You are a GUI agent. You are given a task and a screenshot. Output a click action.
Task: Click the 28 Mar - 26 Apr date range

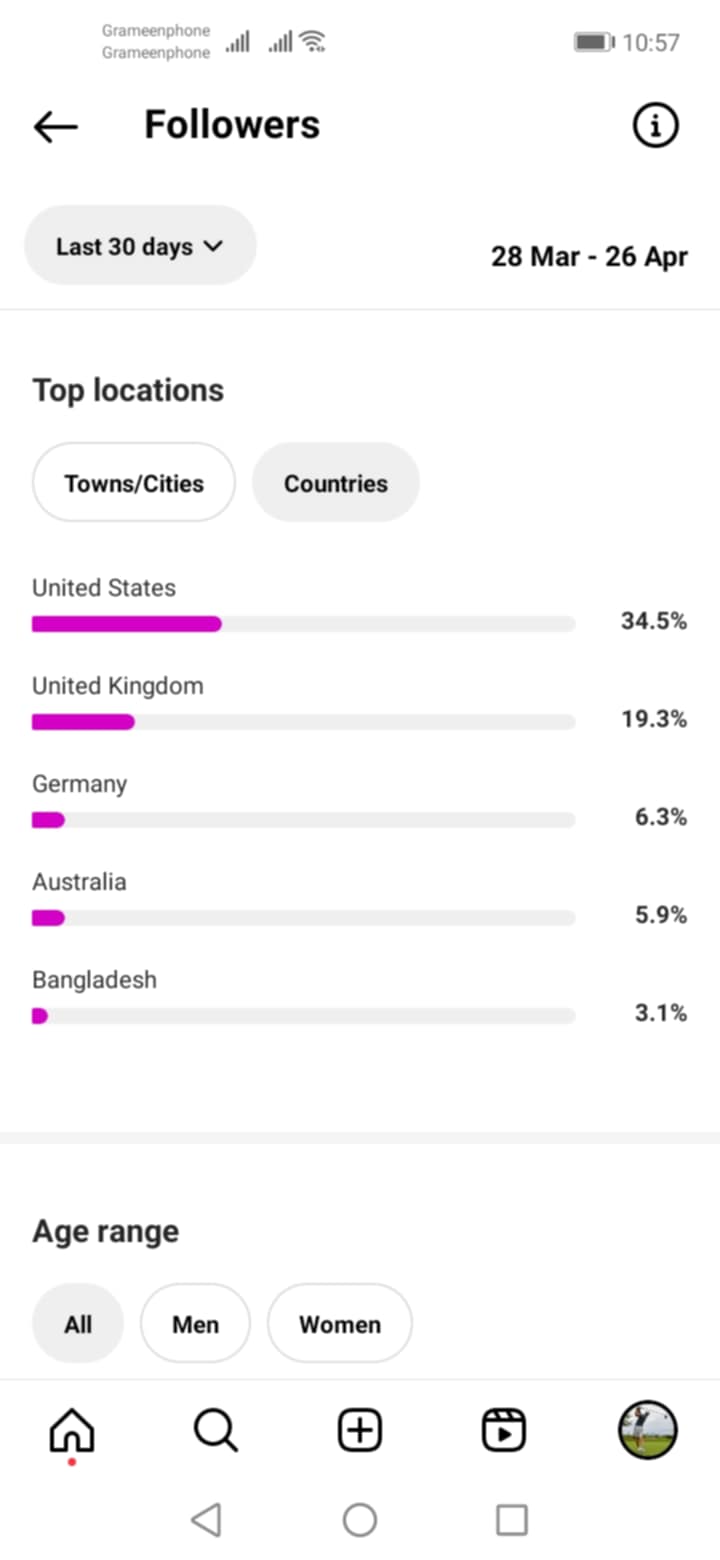[589, 256]
